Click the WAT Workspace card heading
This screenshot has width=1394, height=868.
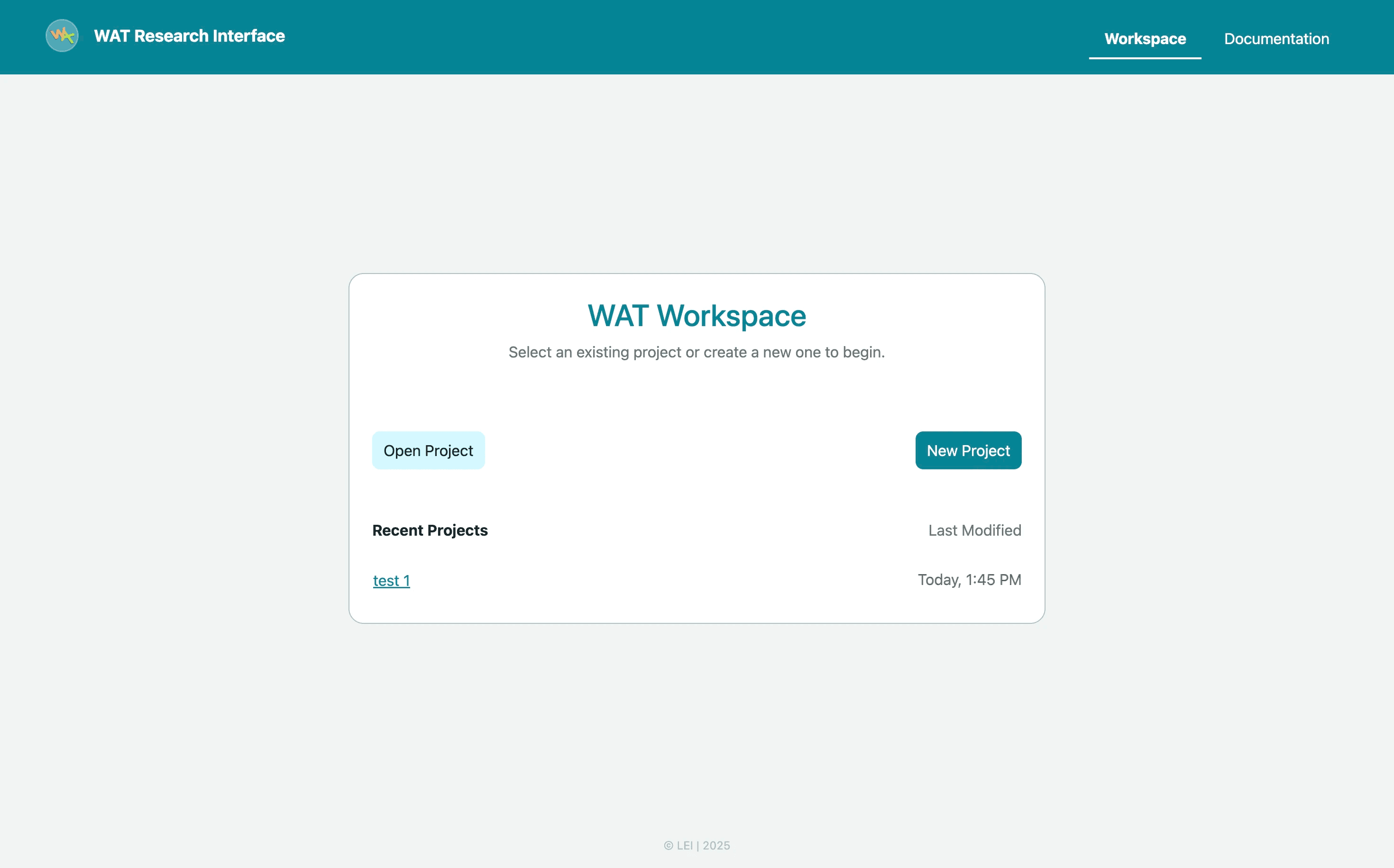697,316
